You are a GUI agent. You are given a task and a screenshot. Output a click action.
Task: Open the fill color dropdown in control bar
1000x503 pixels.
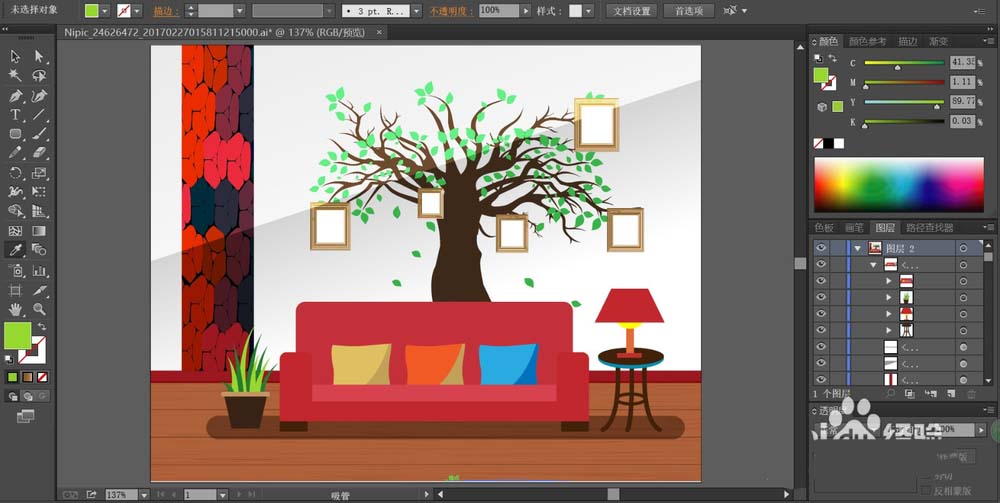tap(105, 11)
